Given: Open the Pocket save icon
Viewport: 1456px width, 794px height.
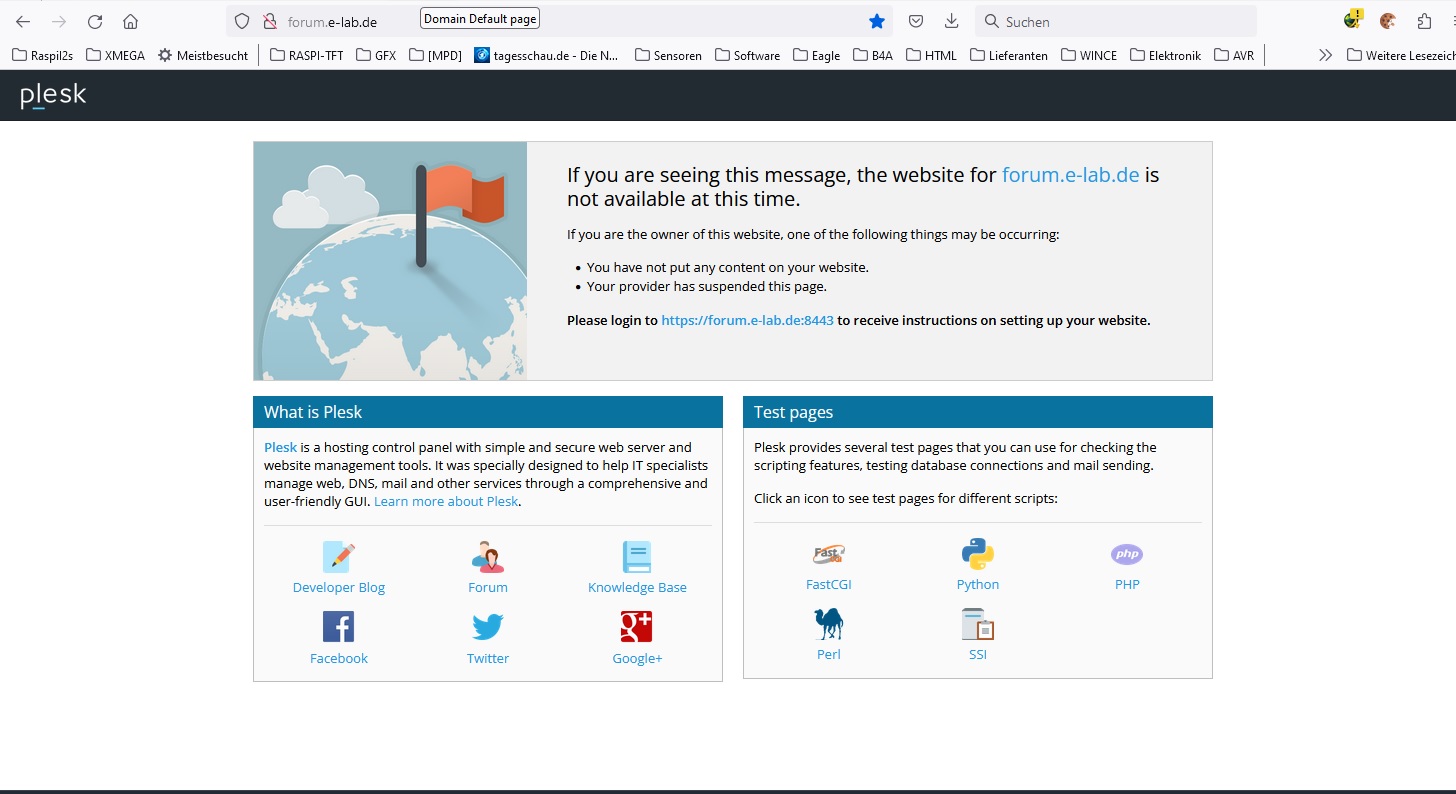Looking at the screenshot, I should click(x=915, y=21).
